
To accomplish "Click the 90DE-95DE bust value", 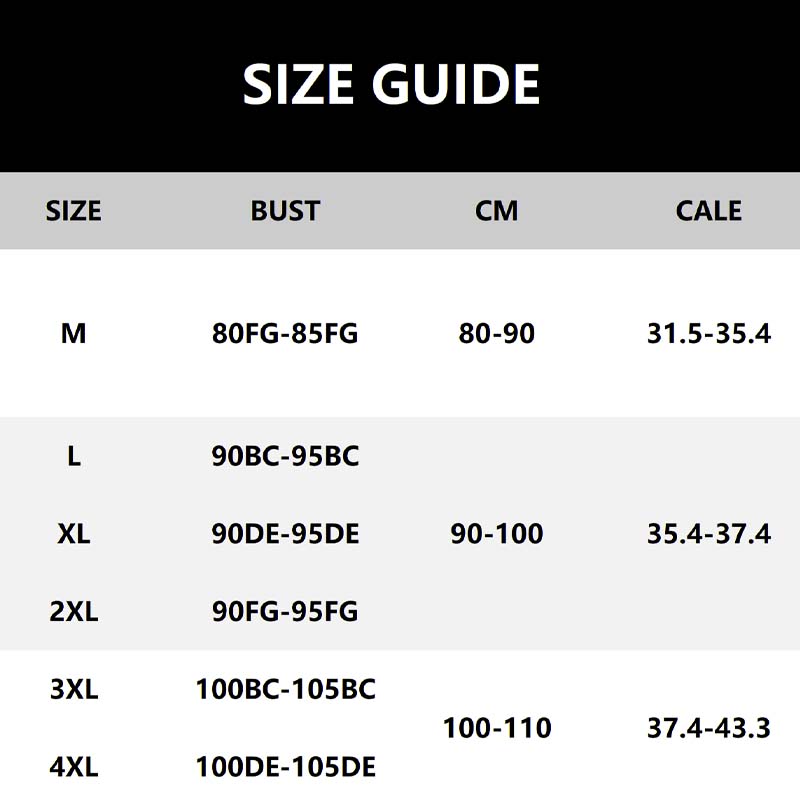I will pyautogui.click(x=285, y=533).
